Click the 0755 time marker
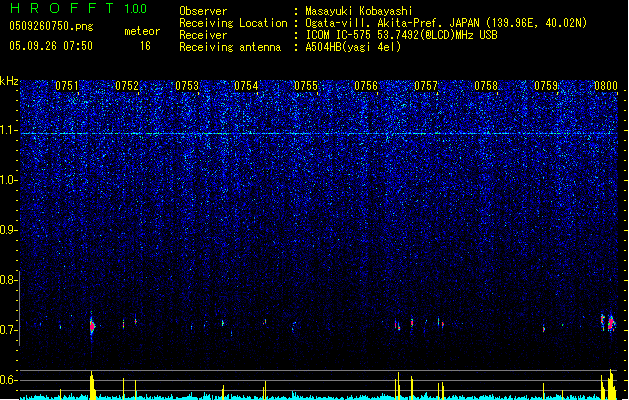The height and width of the screenshot is (400, 629). (306, 86)
